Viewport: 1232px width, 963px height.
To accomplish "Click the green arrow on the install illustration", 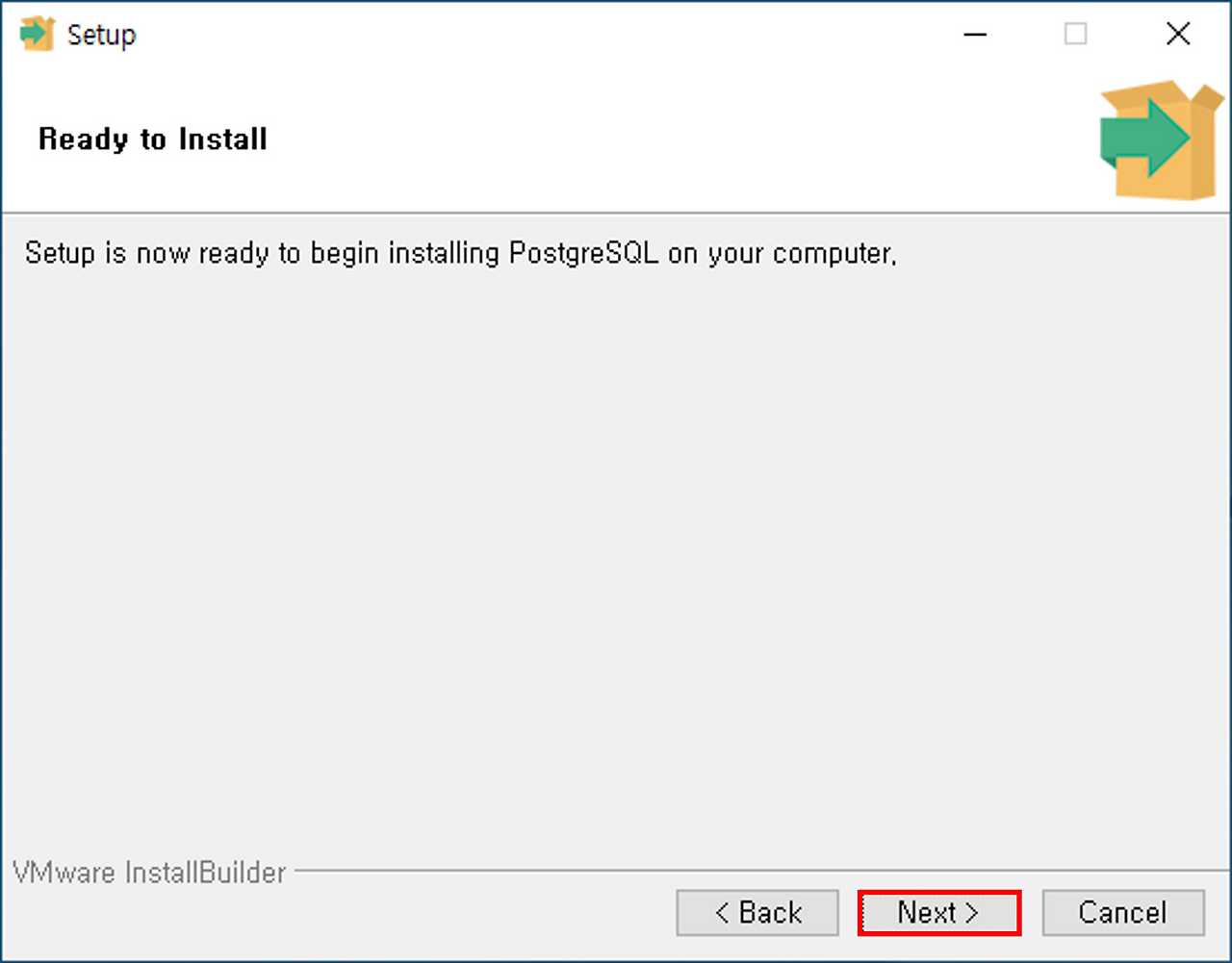I will tap(1145, 138).
